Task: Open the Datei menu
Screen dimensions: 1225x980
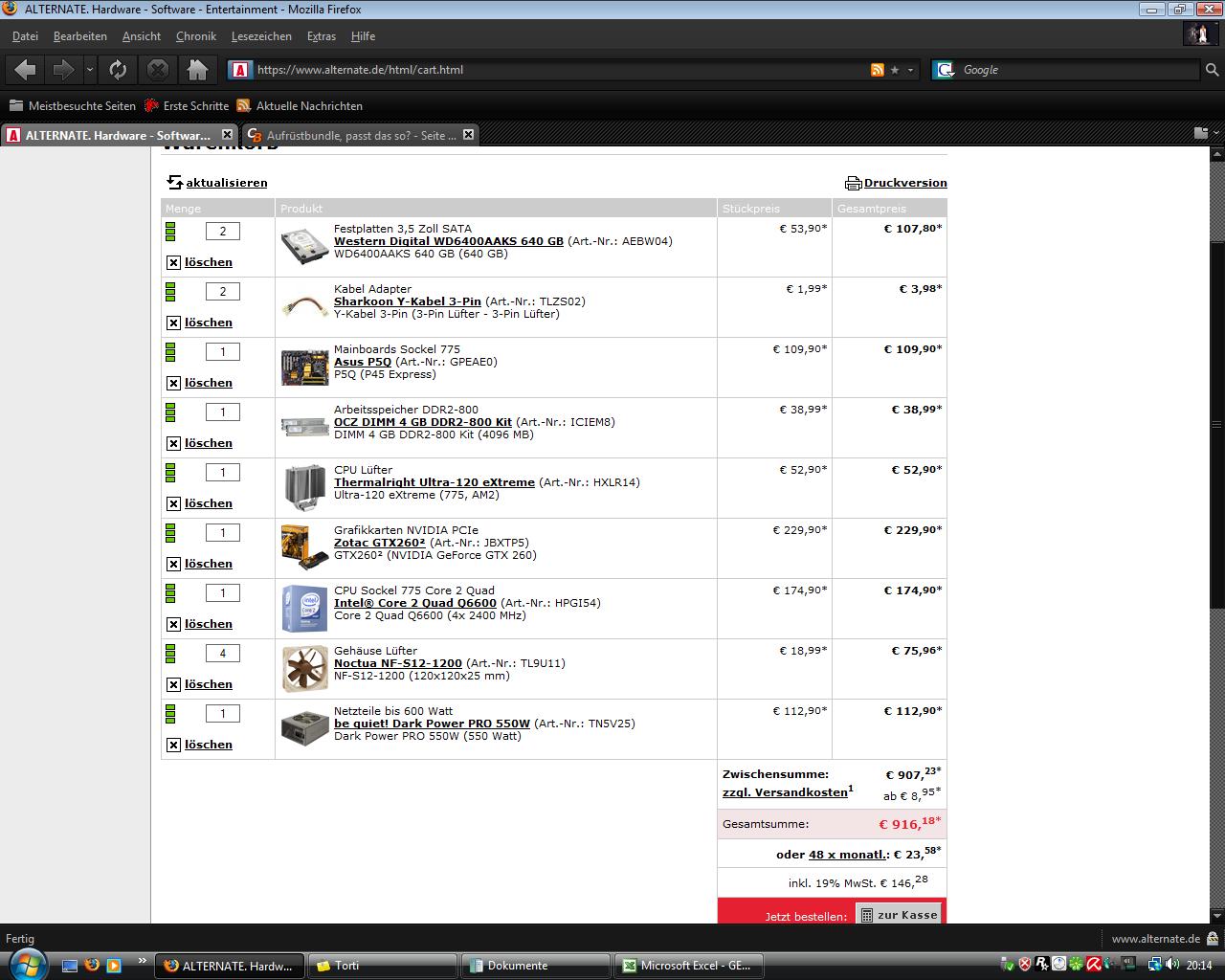Action: pyautogui.click(x=25, y=36)
